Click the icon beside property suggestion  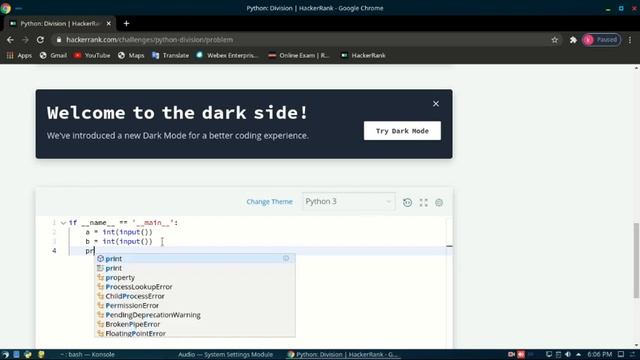click(x=100, y=277)
